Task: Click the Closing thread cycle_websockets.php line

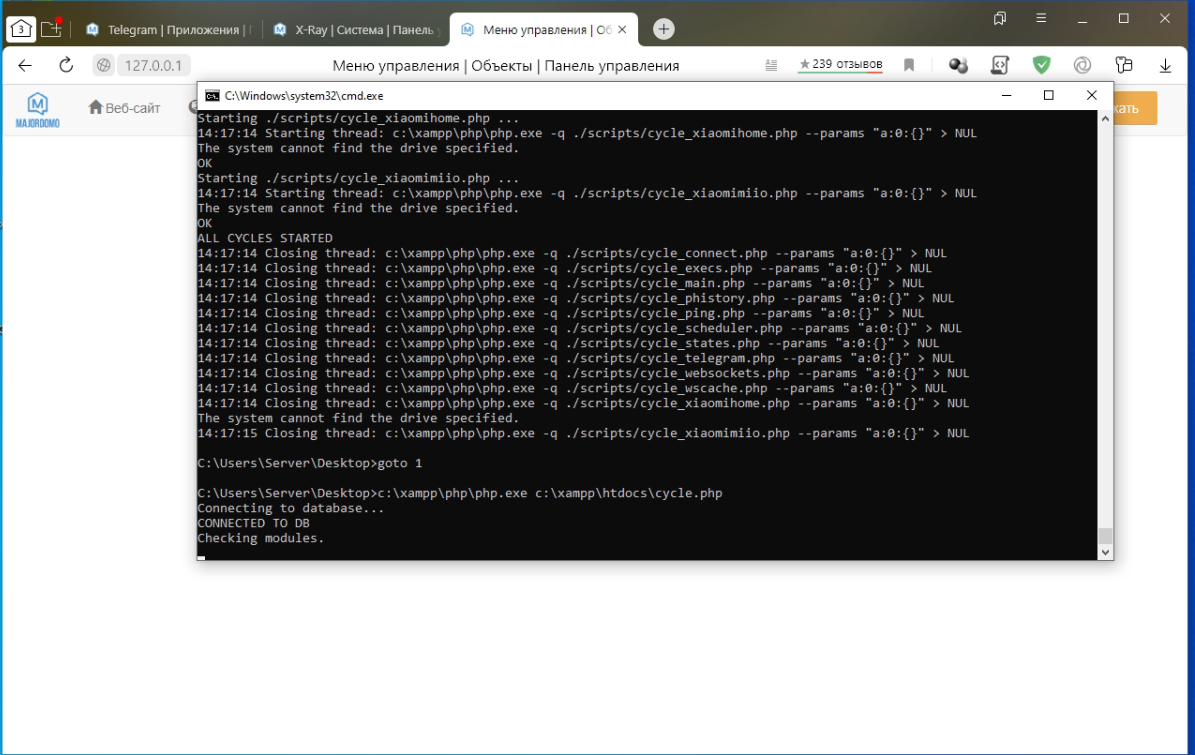Action: pyautogui.click(x=583, y=373)
